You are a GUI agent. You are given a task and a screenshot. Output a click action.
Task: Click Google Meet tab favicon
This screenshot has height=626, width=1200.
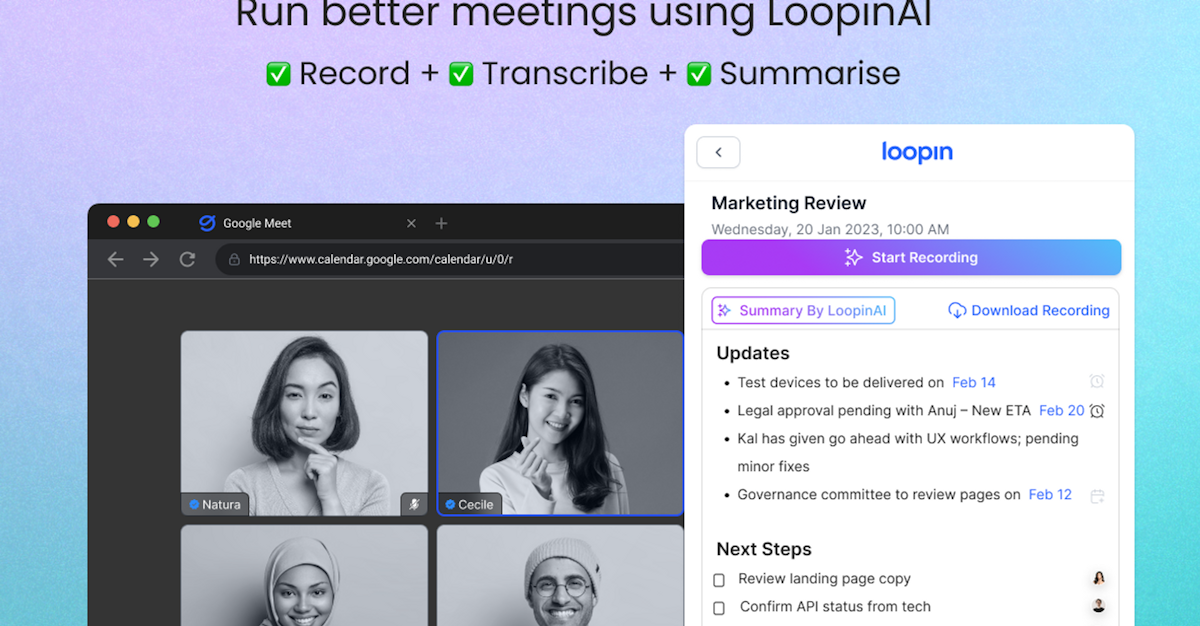[x=207, y=223]
